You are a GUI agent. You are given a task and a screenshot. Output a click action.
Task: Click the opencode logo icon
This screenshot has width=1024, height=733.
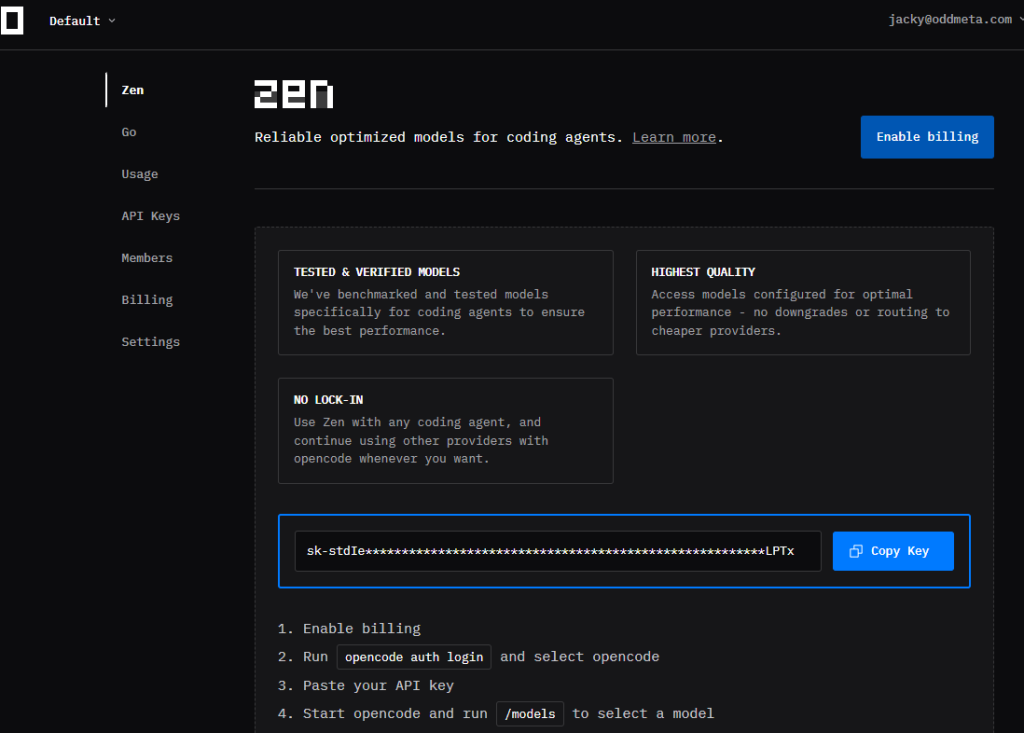pyautogui.click(x=12, y=20)
